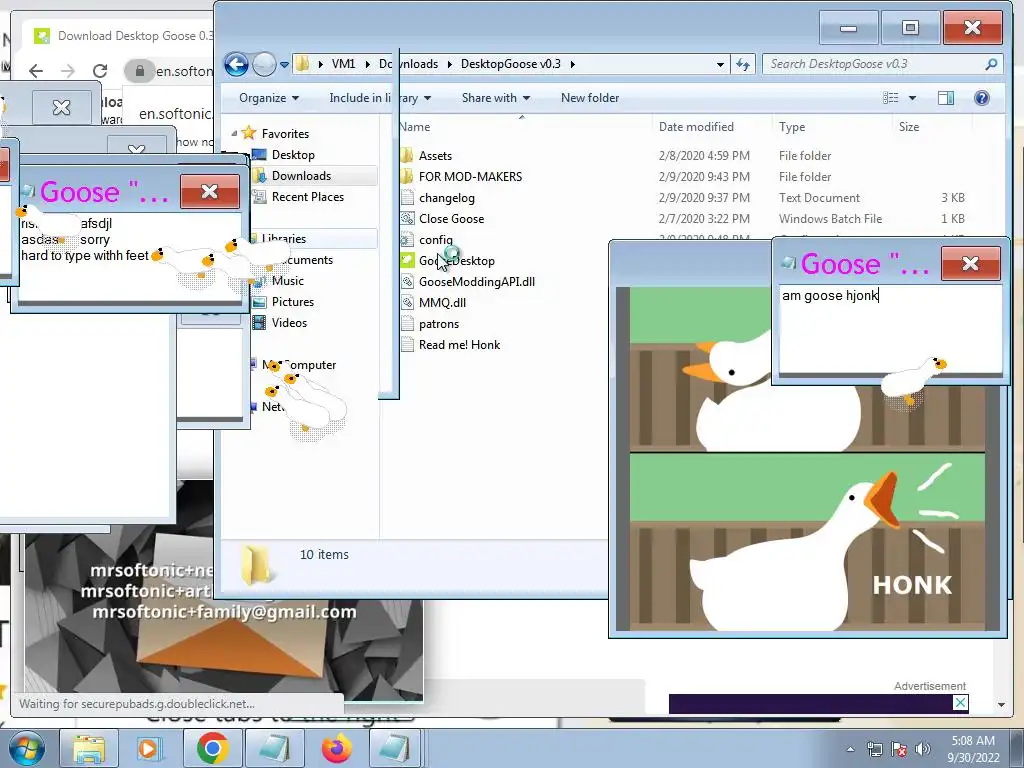1024x768 pixels.
Task: Select the Close Goose batch file
Action: [451, 218]
